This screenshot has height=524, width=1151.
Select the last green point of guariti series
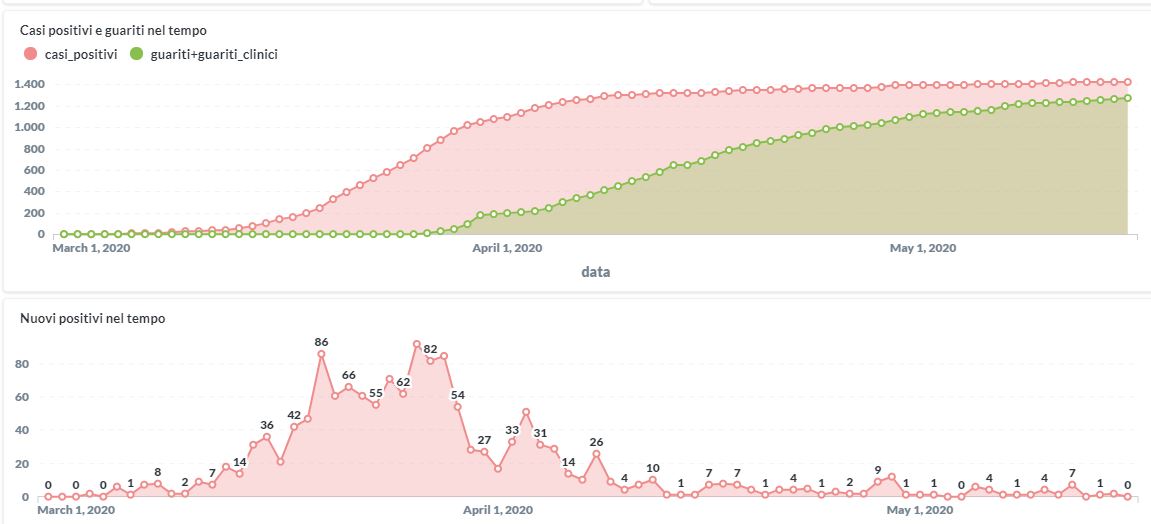click(x=1127, y=98)
